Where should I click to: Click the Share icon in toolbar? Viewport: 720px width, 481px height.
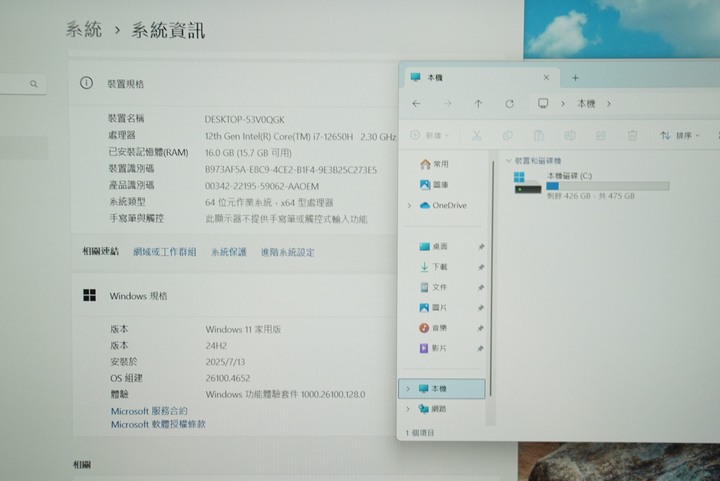[601, 135]
